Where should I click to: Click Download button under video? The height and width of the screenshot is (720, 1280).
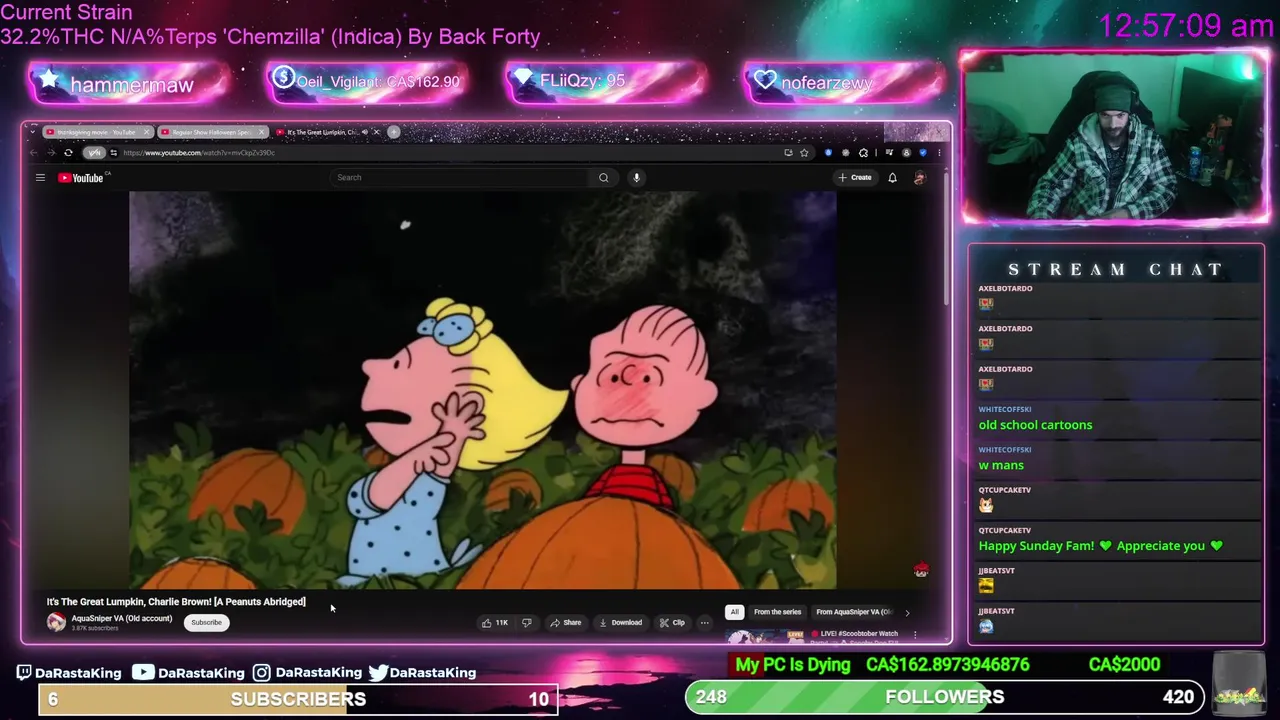coord(620,622)
